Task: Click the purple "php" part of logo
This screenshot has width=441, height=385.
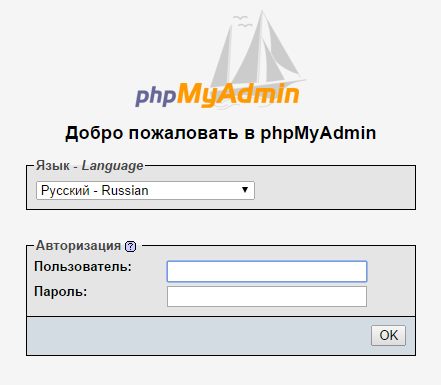Action: pyautogui.click(x=155, y=96)
